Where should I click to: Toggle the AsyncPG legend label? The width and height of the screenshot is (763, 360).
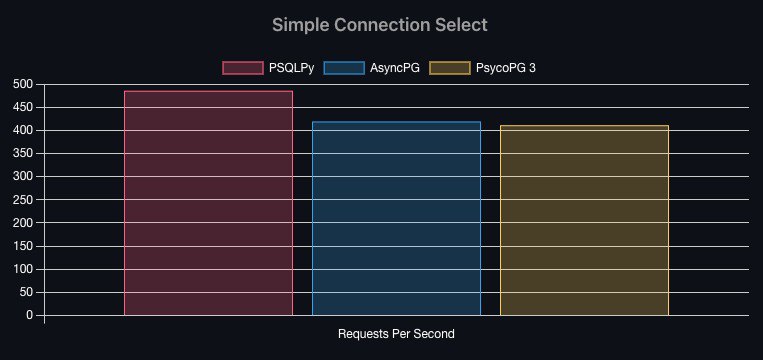tap(395, 68)
